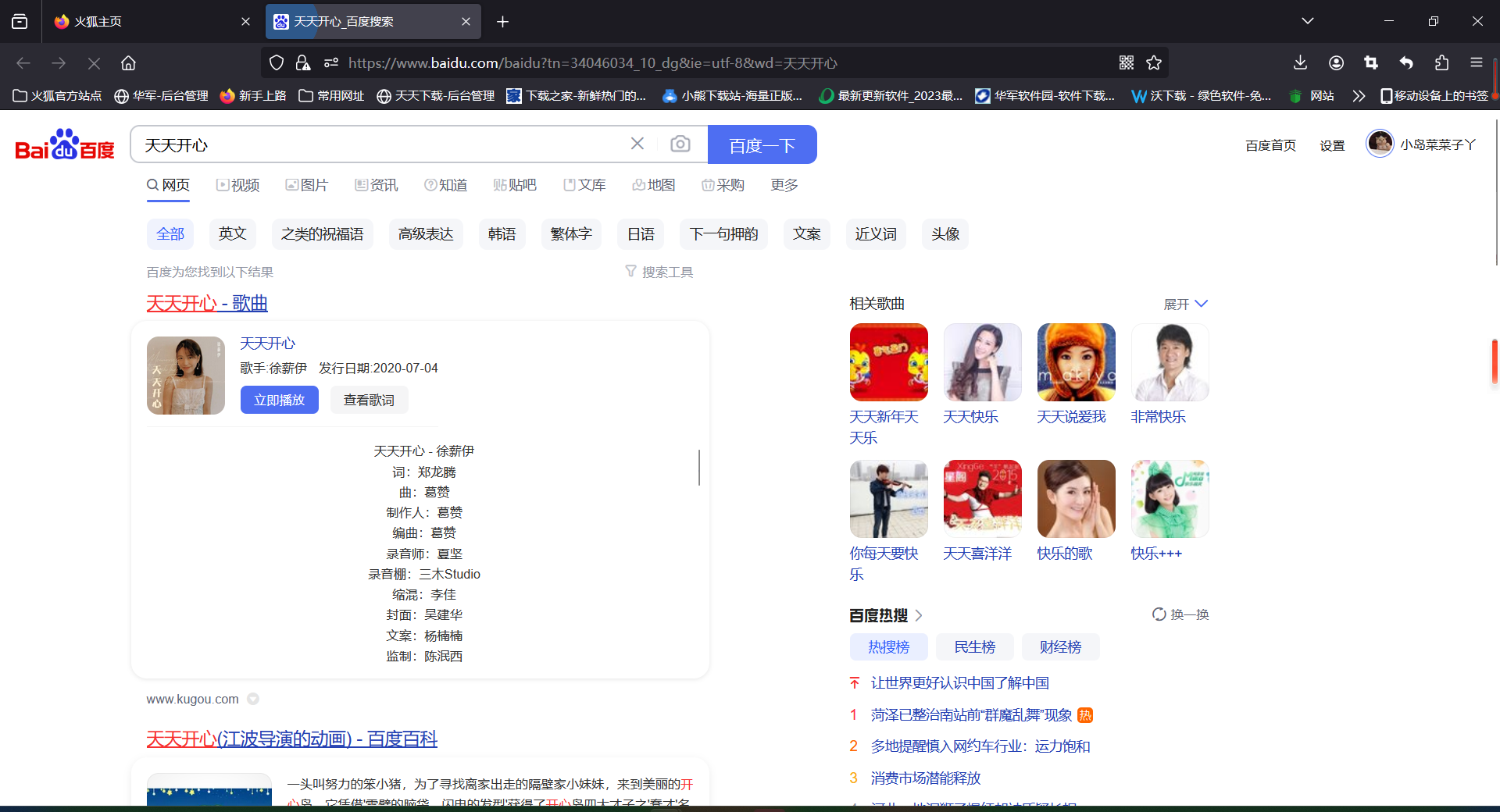Open 移动设备上的书签 folder
The height and width of the screenshot is (812, 1500).
click(x=1434, y=95)
